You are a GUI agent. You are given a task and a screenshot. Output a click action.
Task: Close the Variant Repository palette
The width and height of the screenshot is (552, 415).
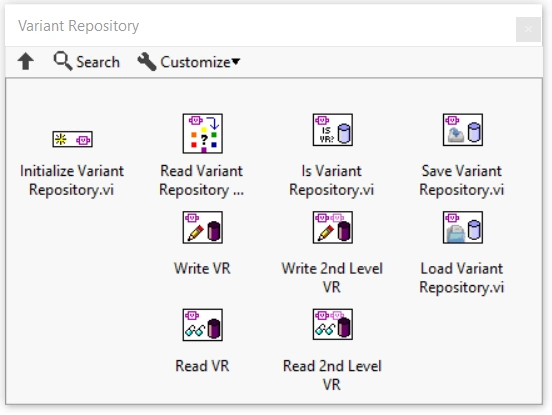(528, 29)
